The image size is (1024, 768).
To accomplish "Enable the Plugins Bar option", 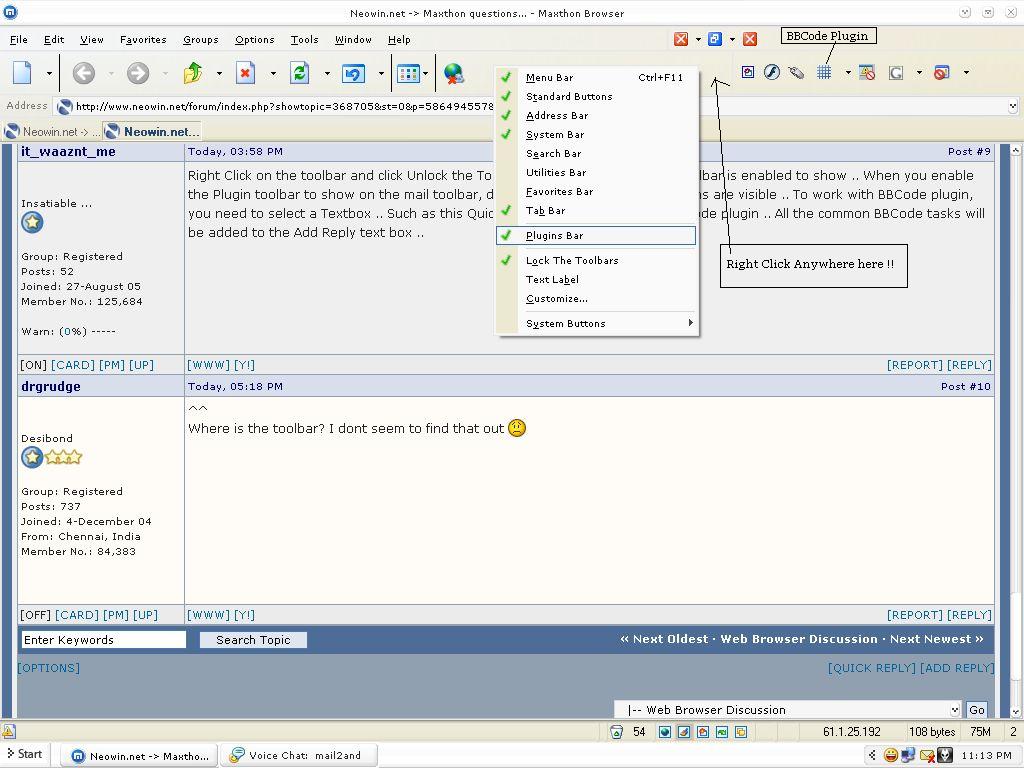I will tap(555, 236).
